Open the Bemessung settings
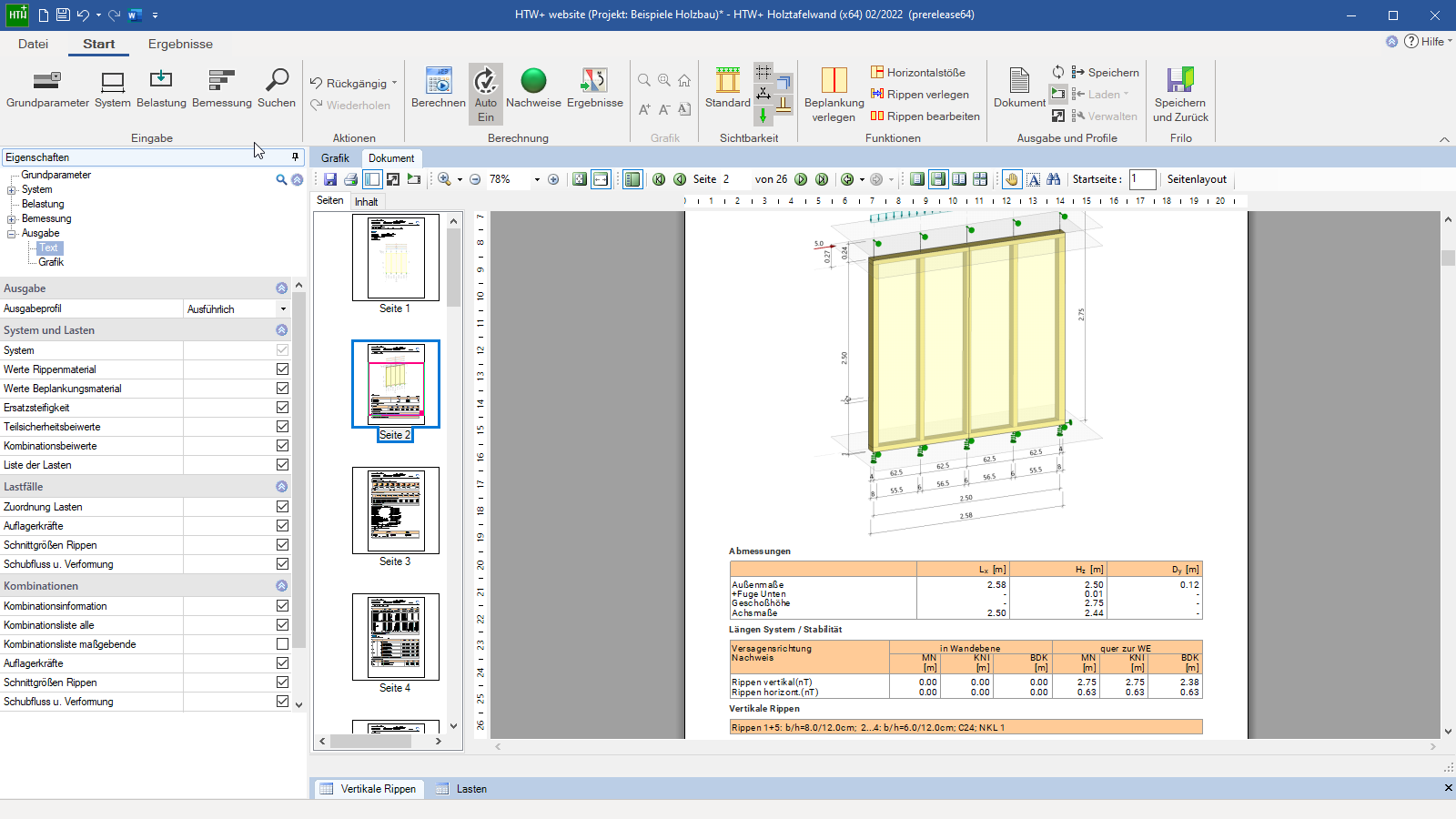This screenshot has width=1456, height=819. [x=222, y=88]
